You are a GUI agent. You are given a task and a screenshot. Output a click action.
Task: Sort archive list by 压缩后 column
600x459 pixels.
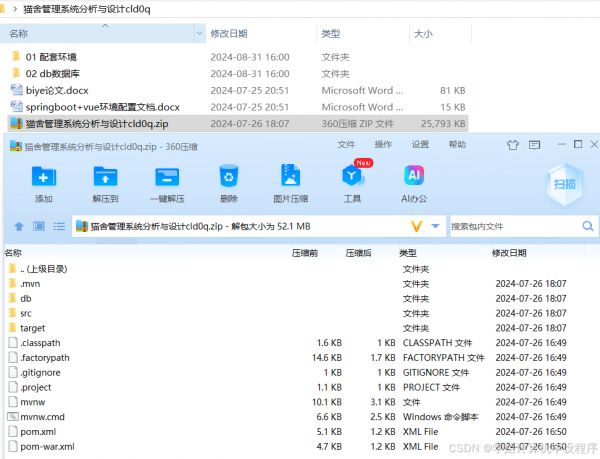coord(359,253)
